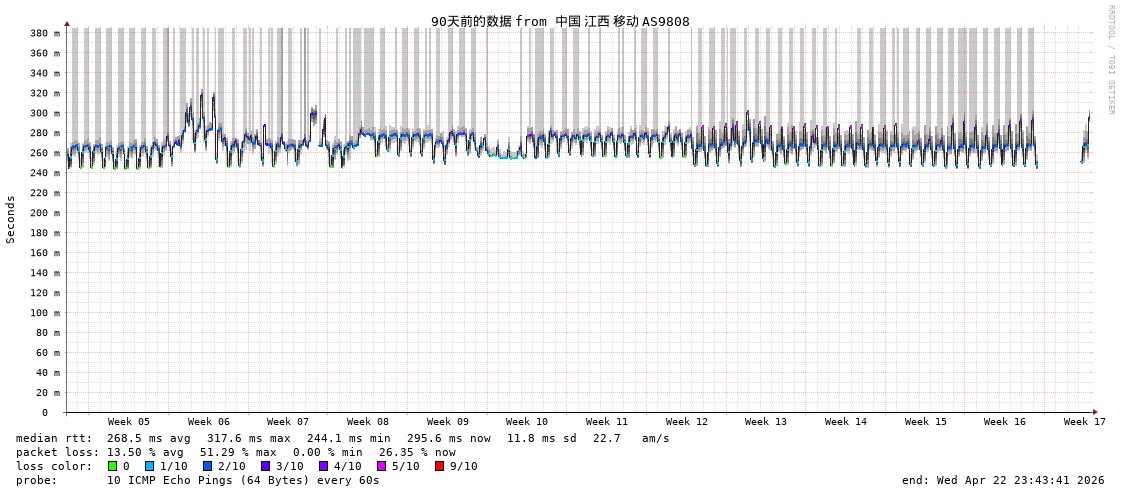Select the Week 10 time axis label
The width and height of the screenshot is (1121, 494).
[527, 422]
